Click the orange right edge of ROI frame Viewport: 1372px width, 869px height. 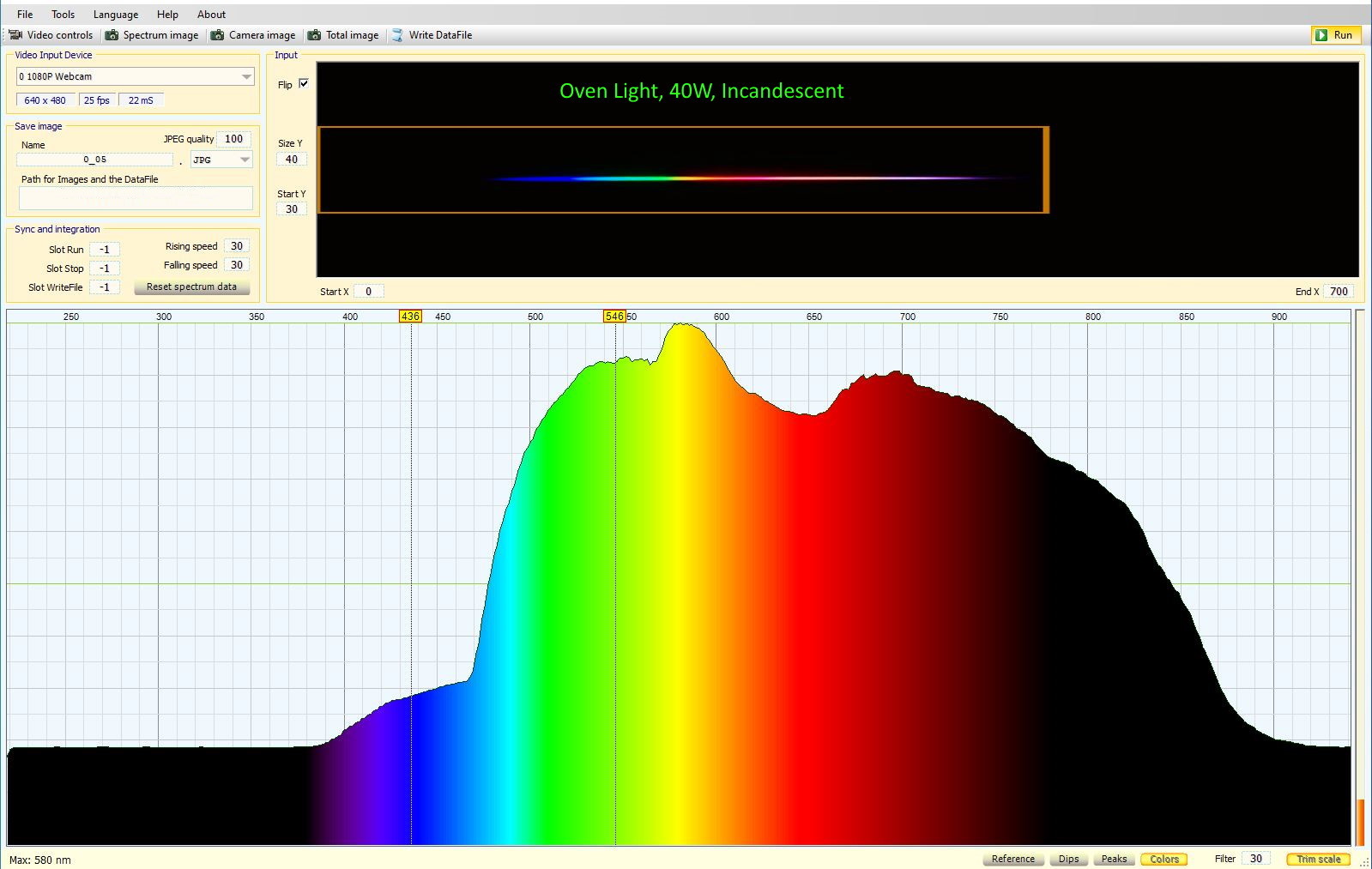pos(1046,170)
